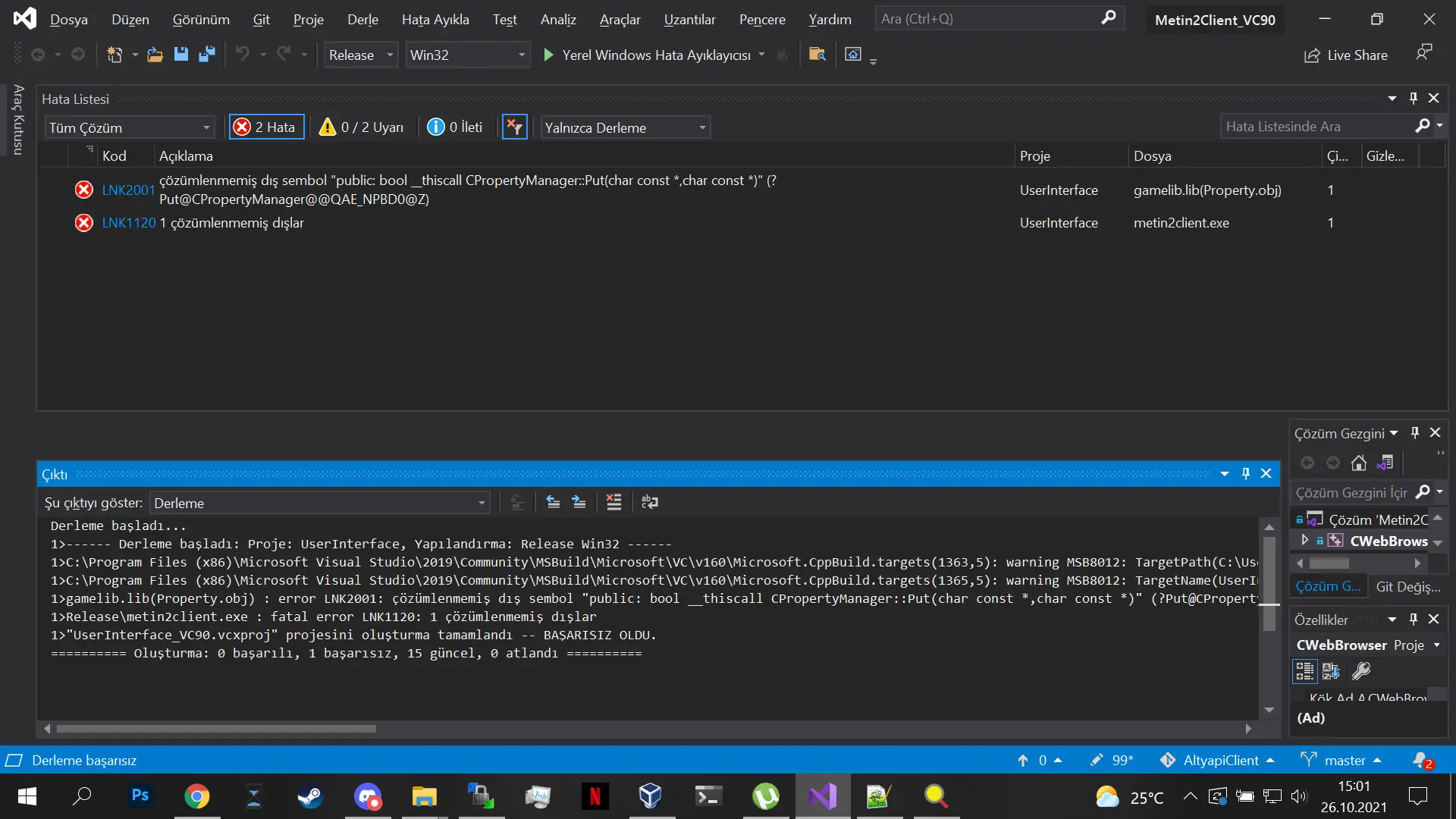Viewport: 1456px width, 819px height.
Task: Open the LNK1120 error code link
Action: pos(128,222)
